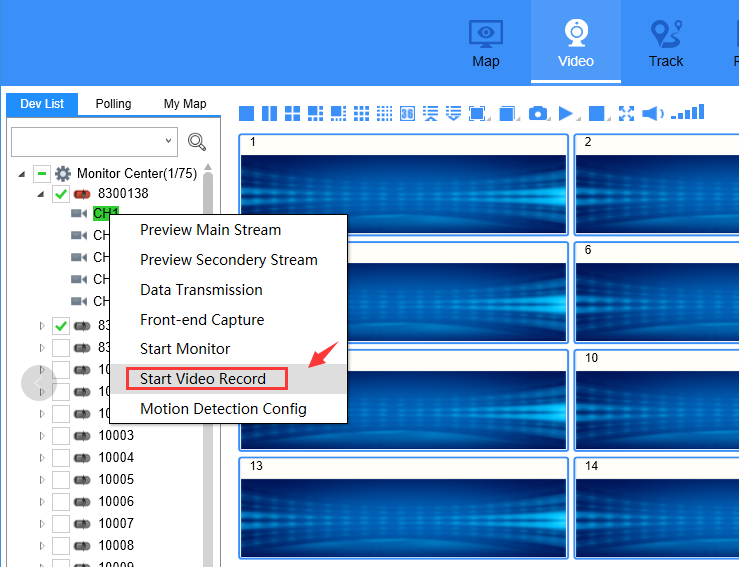Viewport: 739px width, 567px height.
Task: Check the 10008 device checkbox
Action: point(61,546)
